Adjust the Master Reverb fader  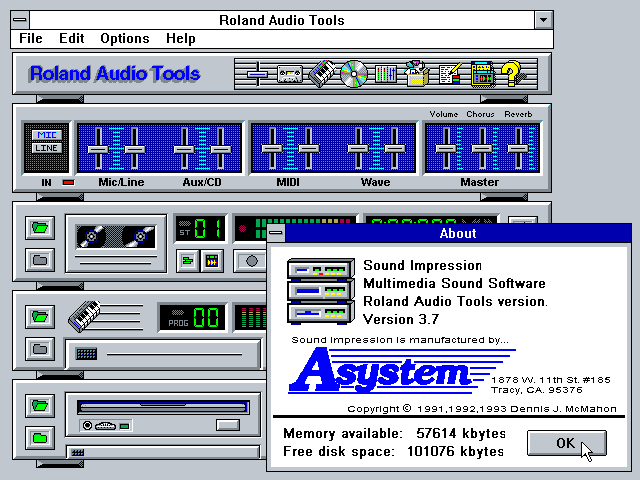[518, 149]
